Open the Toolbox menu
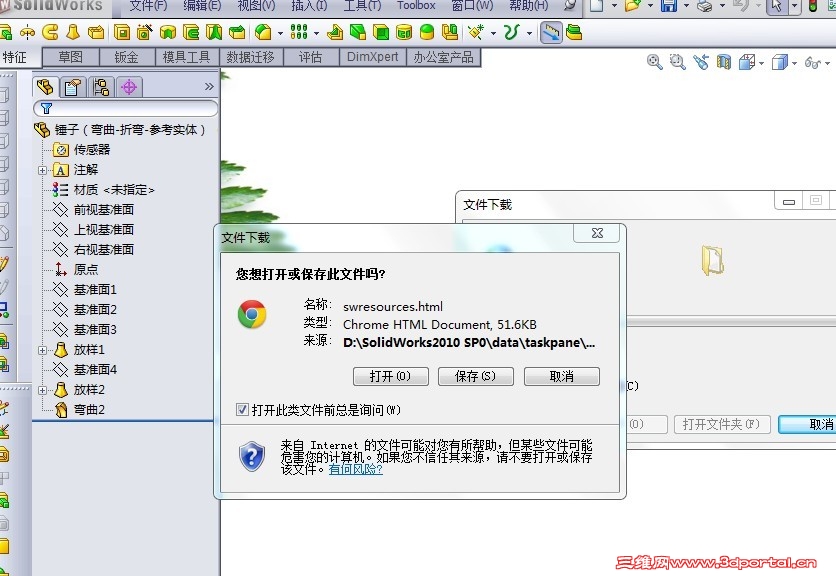836x576 pixels. pyautogui.click(x=416, y=6)
